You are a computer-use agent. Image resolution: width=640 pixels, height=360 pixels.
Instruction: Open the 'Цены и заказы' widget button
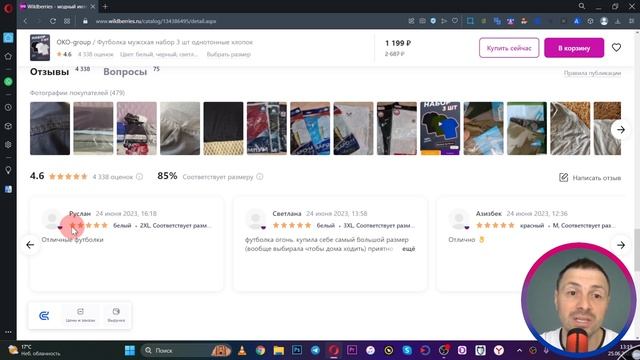coord(80,315)
